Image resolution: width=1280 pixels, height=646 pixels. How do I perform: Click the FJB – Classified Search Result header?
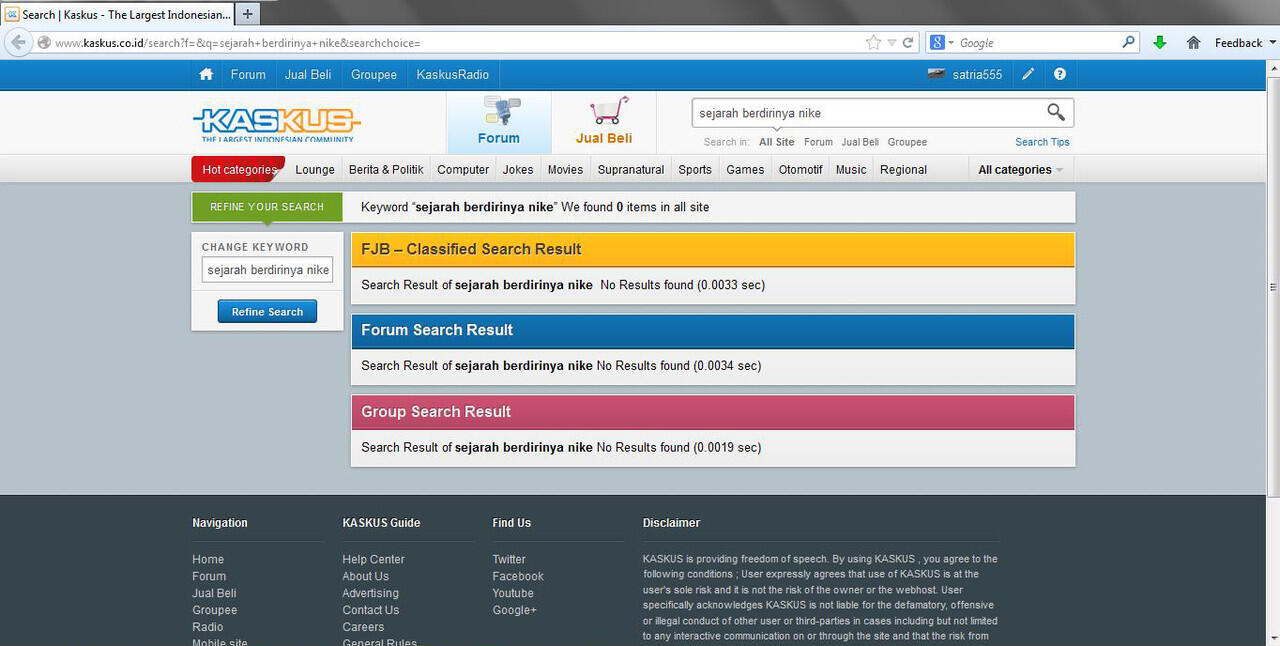click(x=713, y=249)
